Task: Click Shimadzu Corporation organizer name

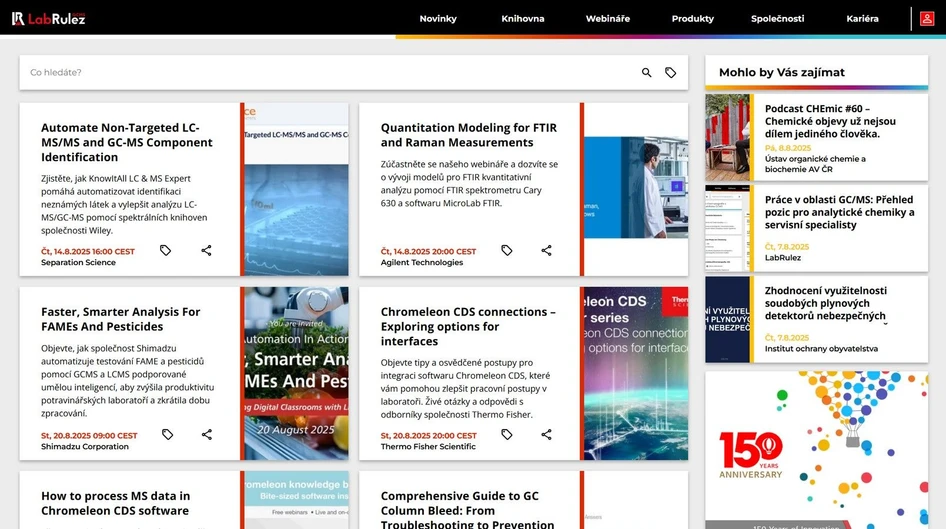Action: click(84, 446)
